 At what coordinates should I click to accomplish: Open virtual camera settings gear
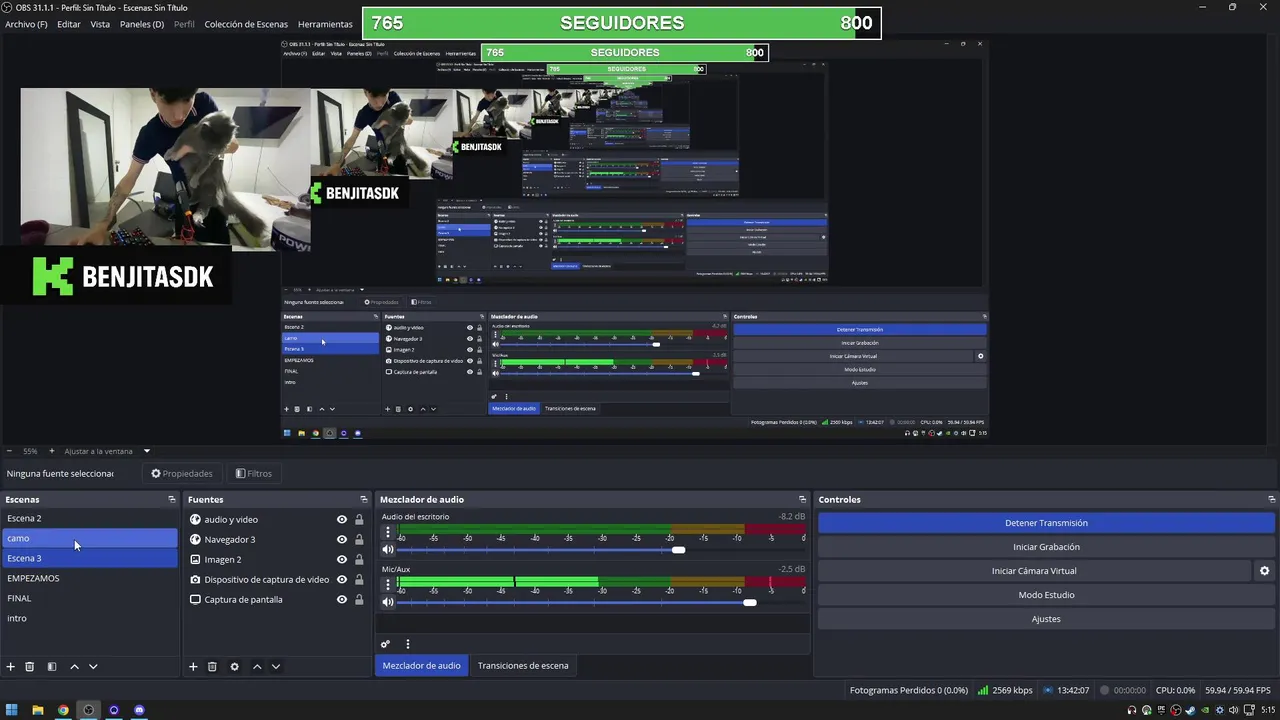point(1264,571)
